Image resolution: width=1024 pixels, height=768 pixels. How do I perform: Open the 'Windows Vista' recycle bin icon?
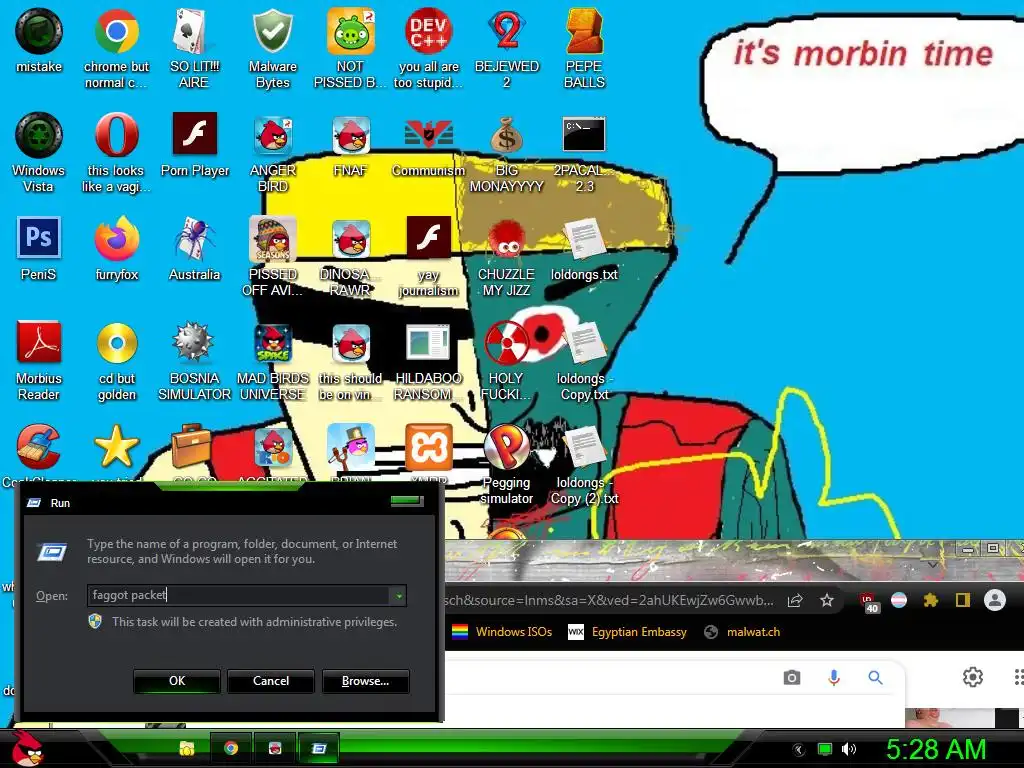tap(39, 152)
